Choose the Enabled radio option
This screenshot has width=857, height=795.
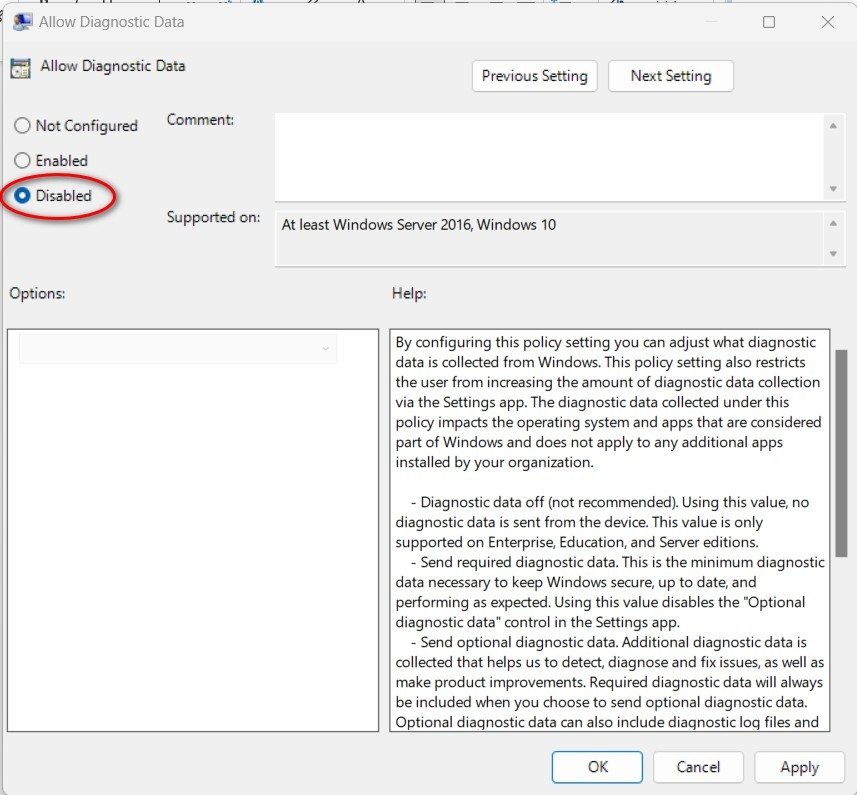[x=22, y=161]
